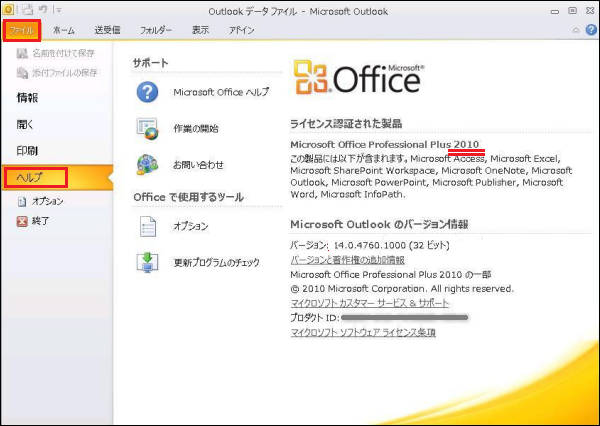This screenshot has width=600, height=426.
Task: Restore the Outlook window size
Action: coord(572,10)
